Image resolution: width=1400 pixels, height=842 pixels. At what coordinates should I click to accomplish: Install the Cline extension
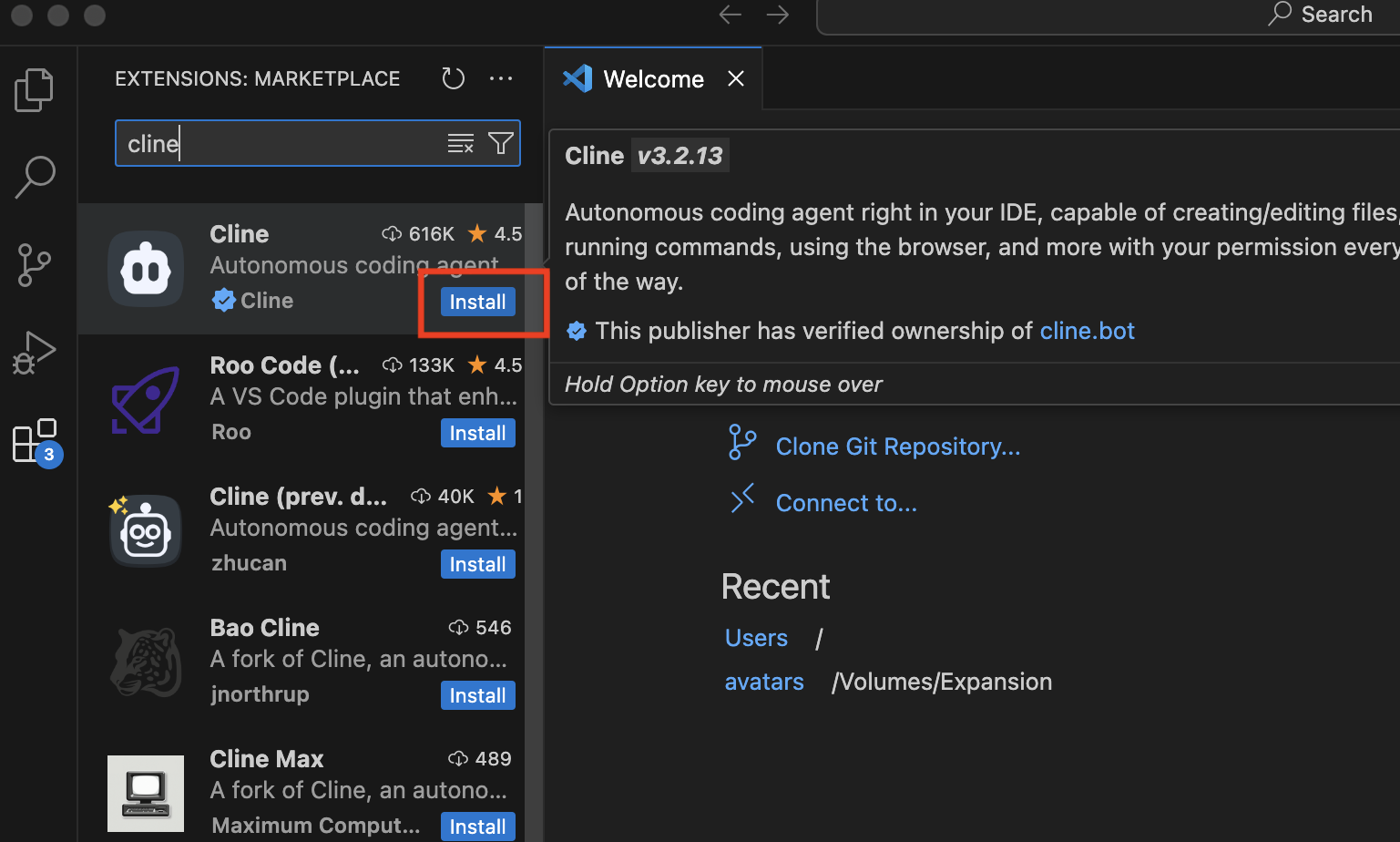477,302
